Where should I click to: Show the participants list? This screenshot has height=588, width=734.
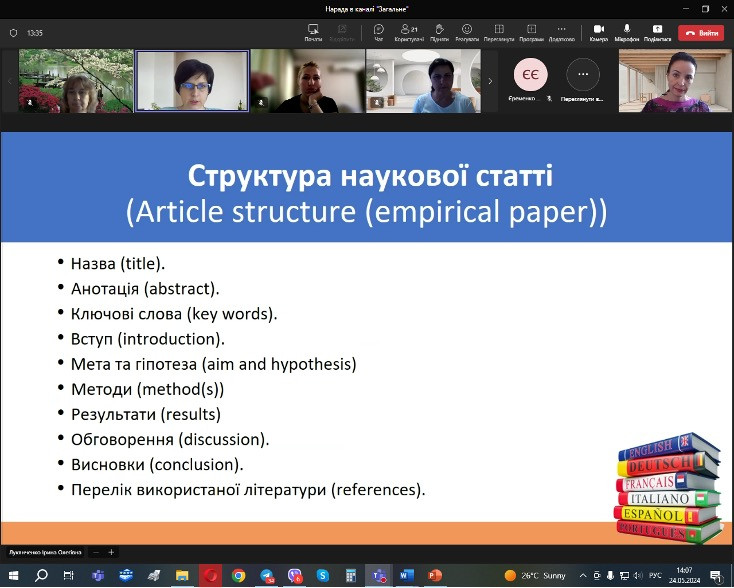[x=408, y=31]
